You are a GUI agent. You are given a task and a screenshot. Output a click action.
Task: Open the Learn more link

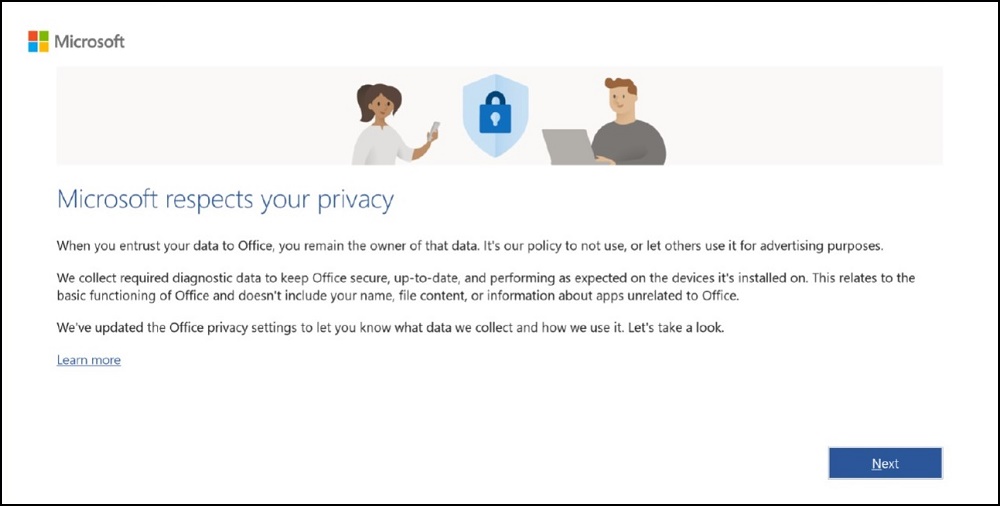(x=89, y=360)
